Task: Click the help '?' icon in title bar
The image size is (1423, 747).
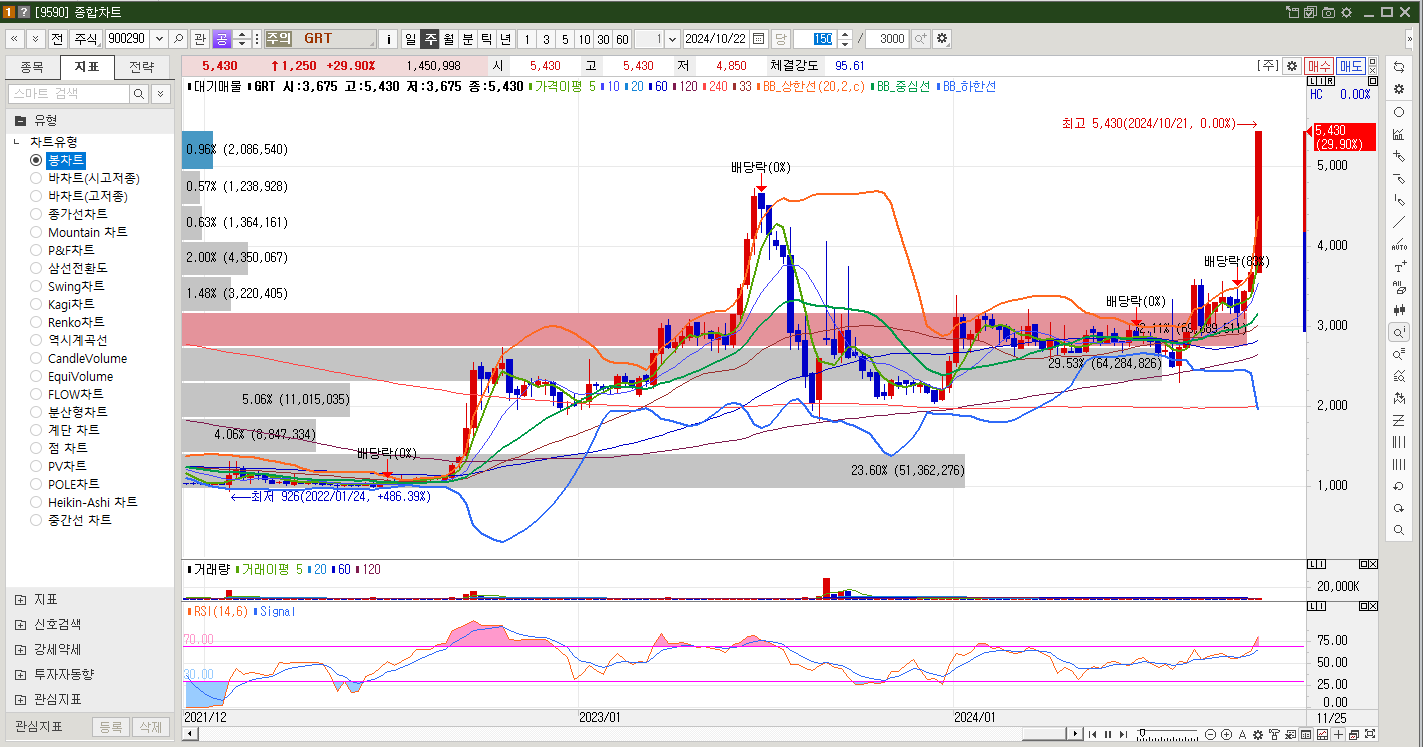Action: [25, 12]
